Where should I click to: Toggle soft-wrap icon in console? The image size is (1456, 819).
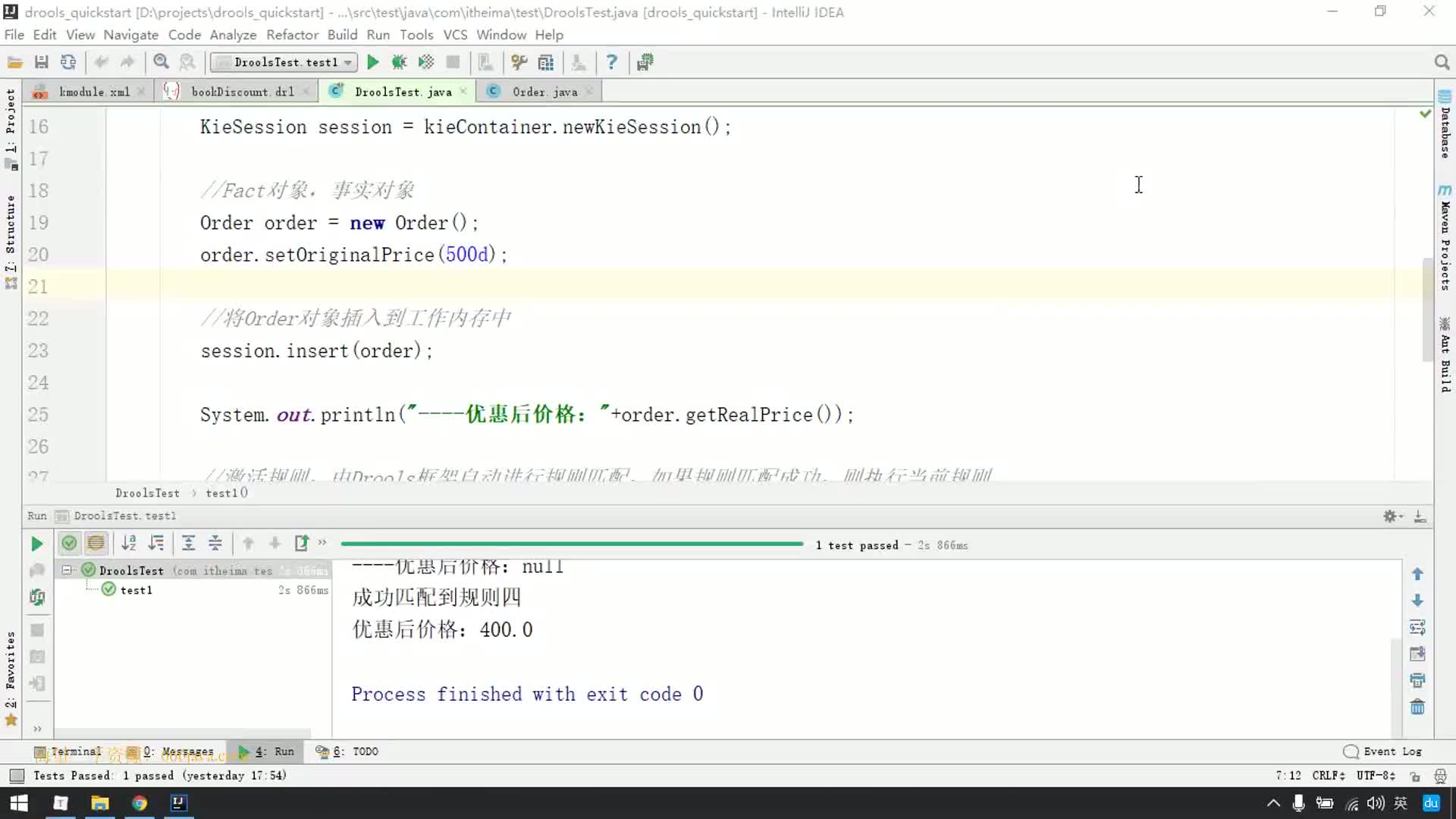tap(1417, 627)
